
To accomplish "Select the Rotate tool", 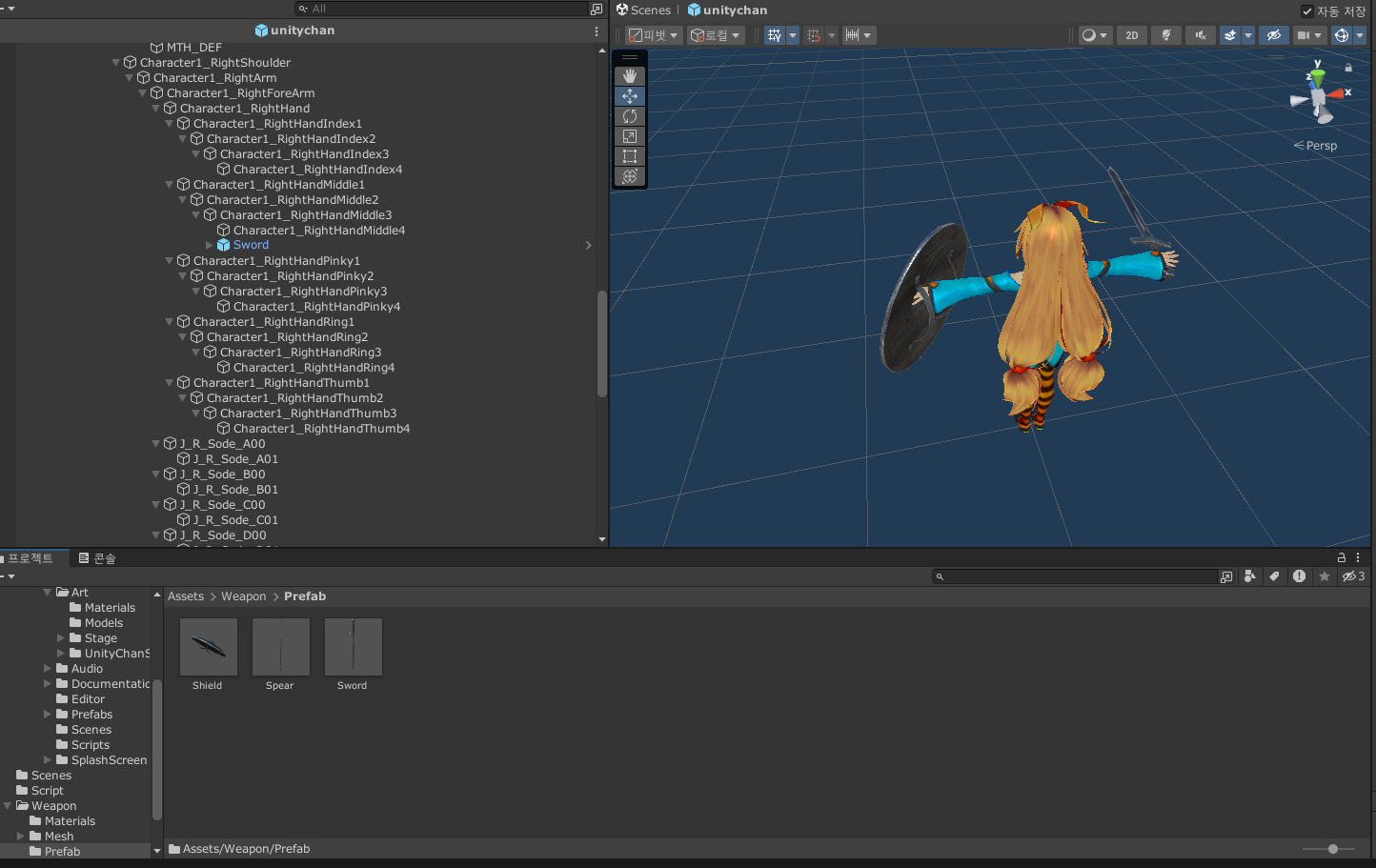I will tap(630, 116).
